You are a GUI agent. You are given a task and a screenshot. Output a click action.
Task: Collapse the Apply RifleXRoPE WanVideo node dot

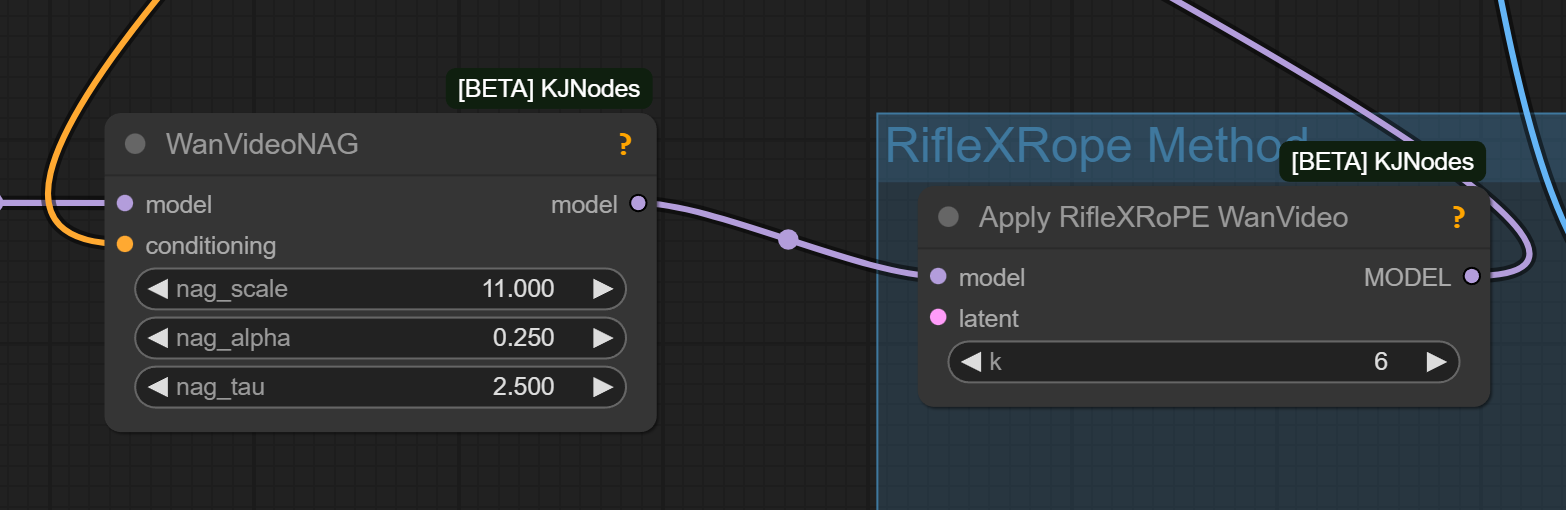(949, 217)
